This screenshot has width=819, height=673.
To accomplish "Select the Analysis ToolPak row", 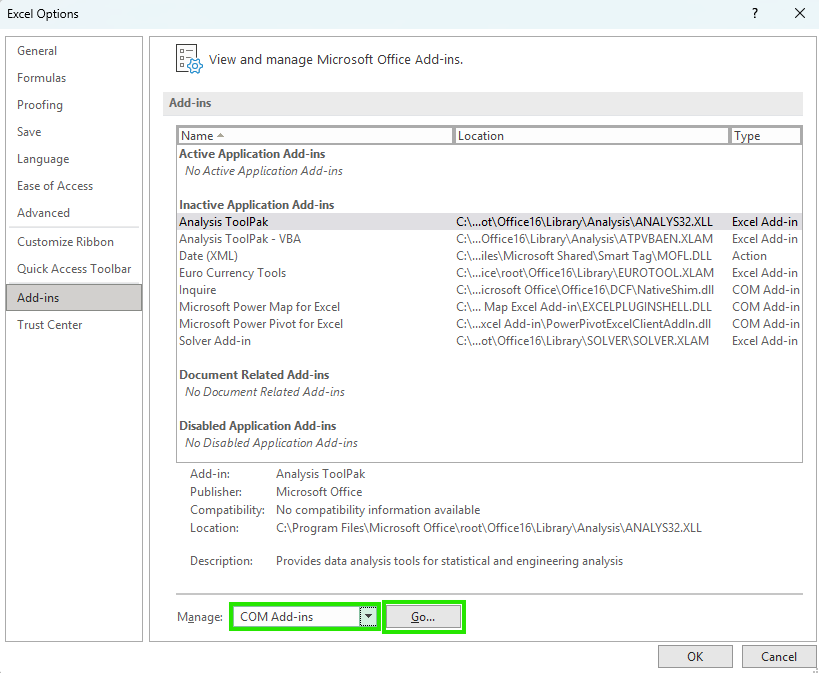I will (489, 222).
